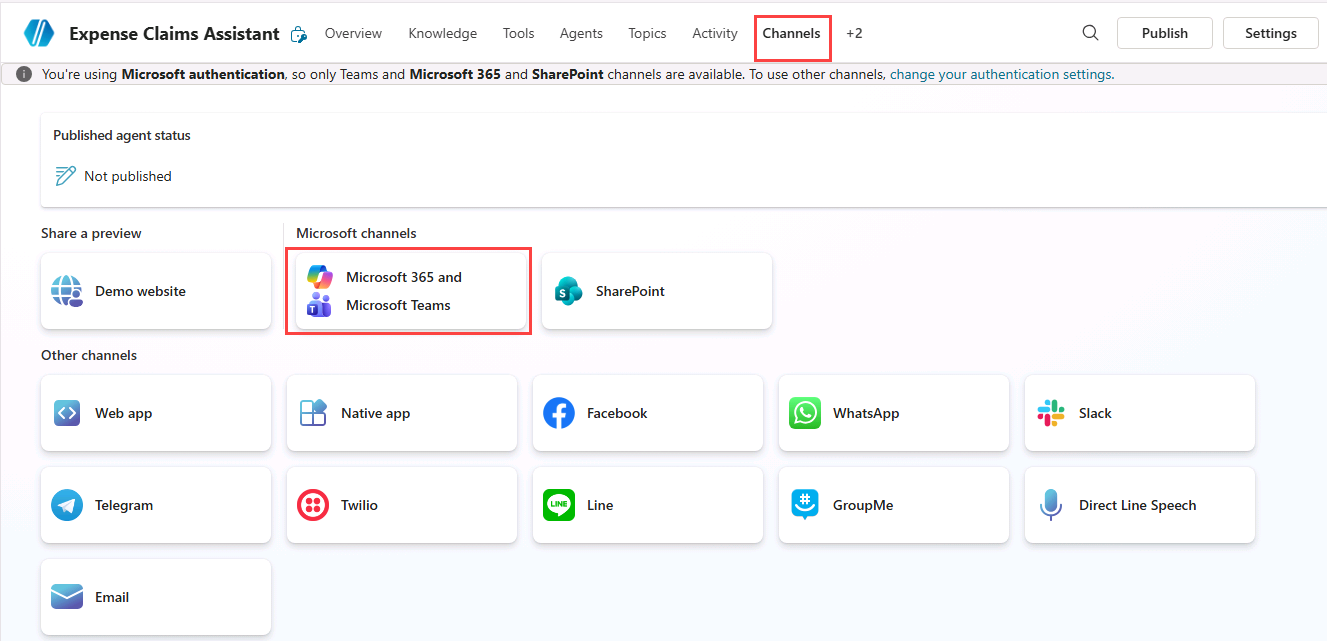Open the Demo website label
1327x641 pixels.
(x=140, y=291)
